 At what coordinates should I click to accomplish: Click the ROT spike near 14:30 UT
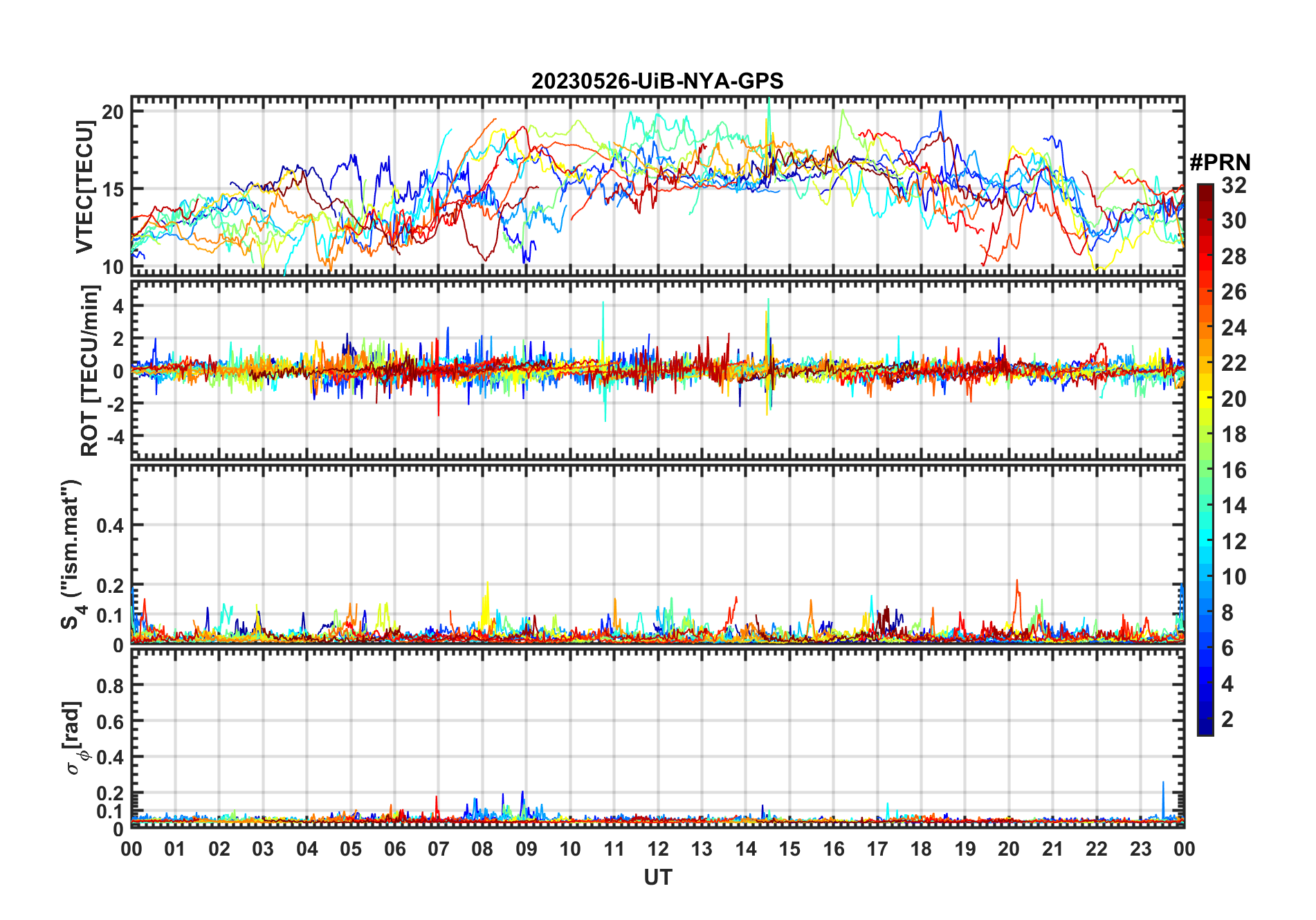[767, 356]
